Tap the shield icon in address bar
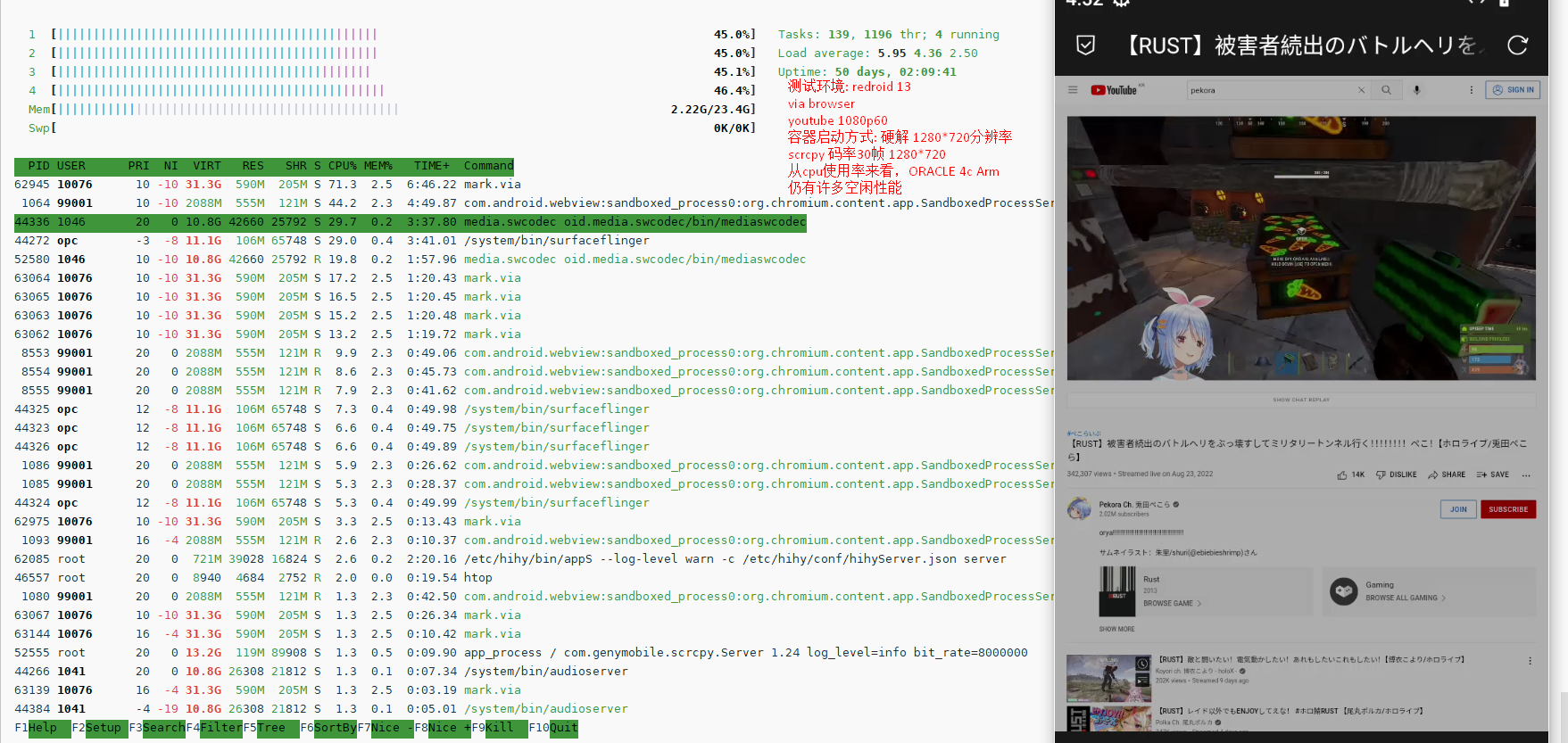1568x743 pixels. tap(1085, 45)
